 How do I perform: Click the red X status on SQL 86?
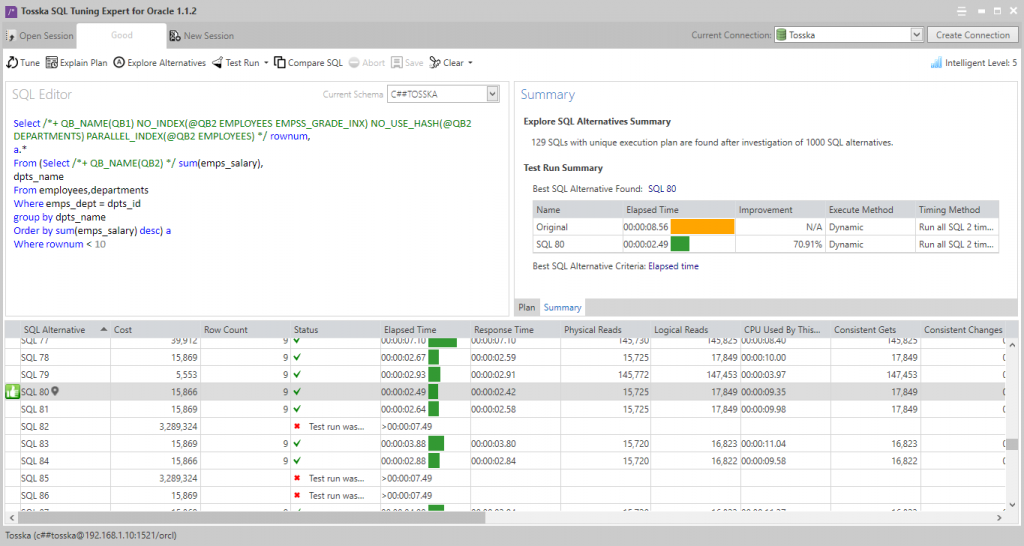[x=297, y=496]
